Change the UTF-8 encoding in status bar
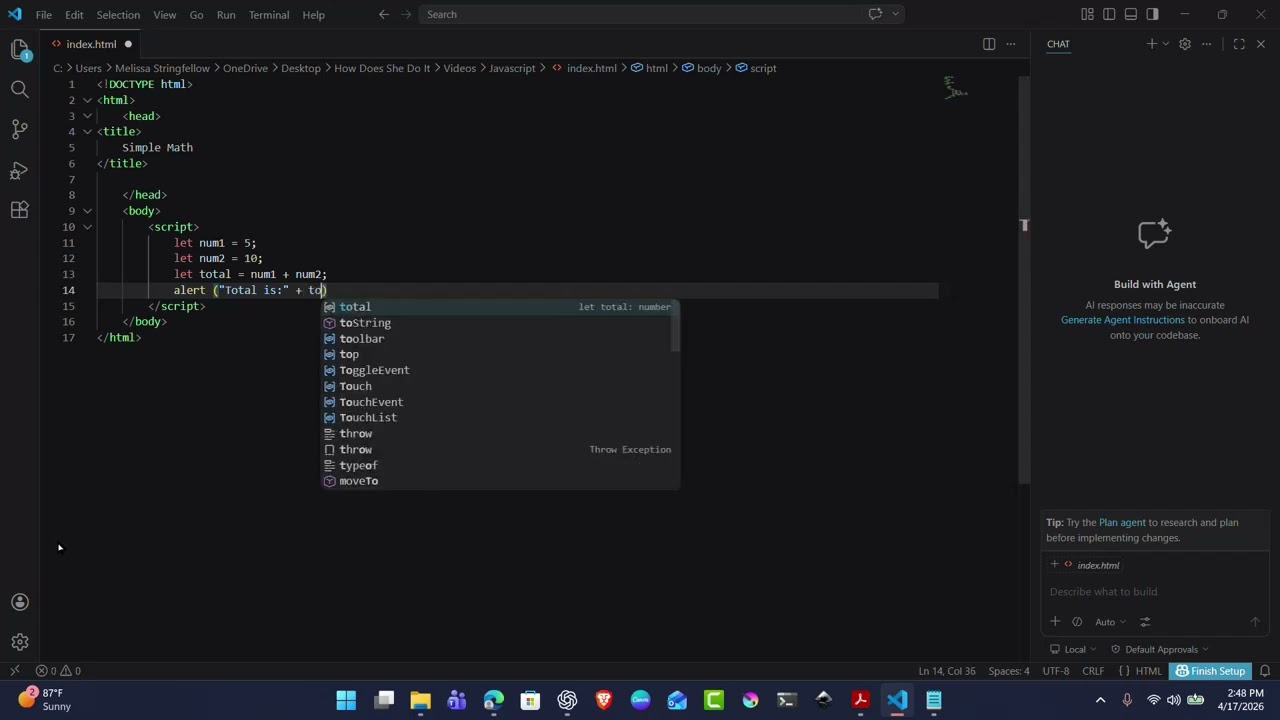 tap(1055, 671)
